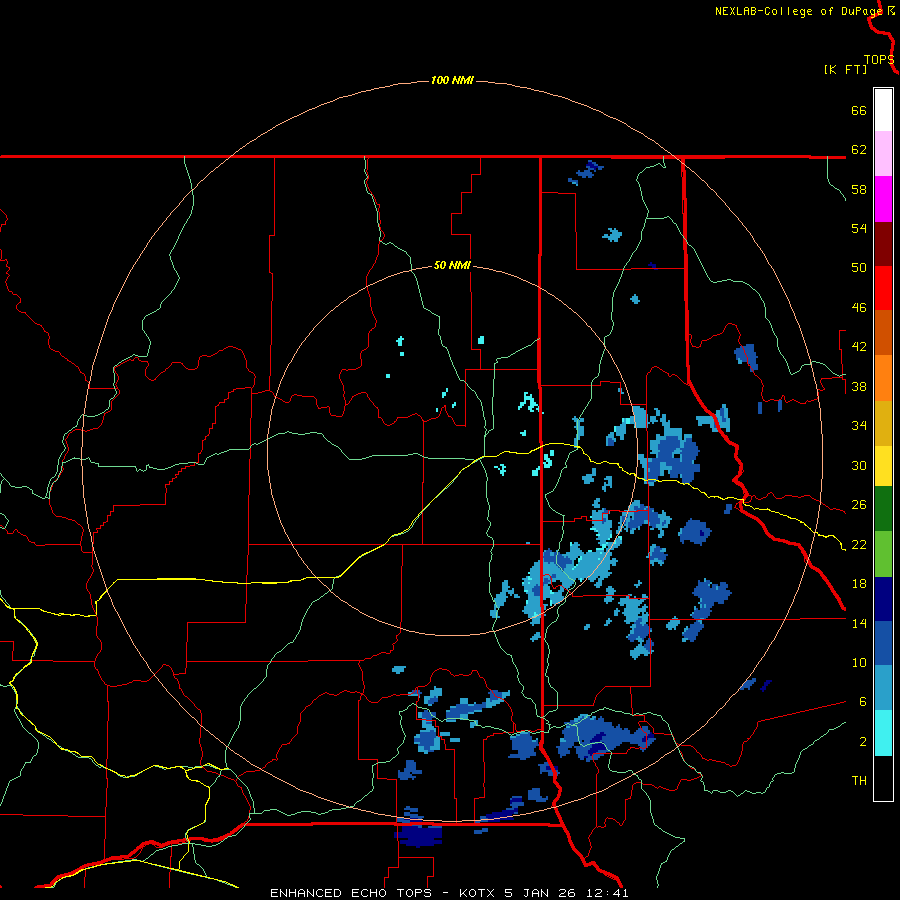Click the white segment of the echo tops scale
Viewport: 900px width, 900px height.
pos(883,110)
